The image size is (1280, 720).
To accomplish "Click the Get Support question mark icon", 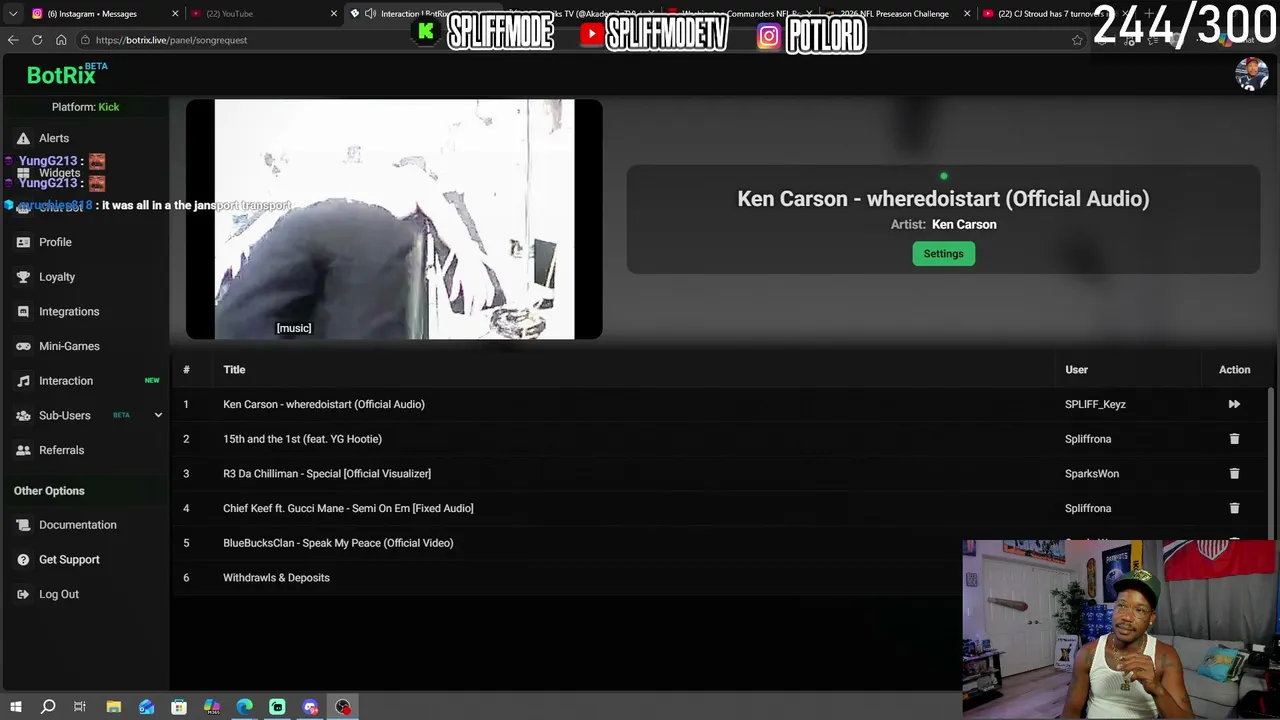I will pyautogui.click(x=23, y=560).
